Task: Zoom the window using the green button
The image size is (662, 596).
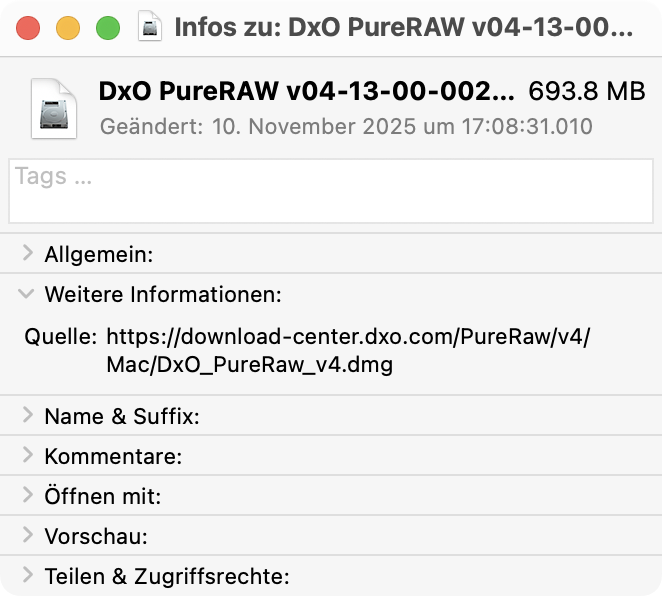Action: point(107,28)
